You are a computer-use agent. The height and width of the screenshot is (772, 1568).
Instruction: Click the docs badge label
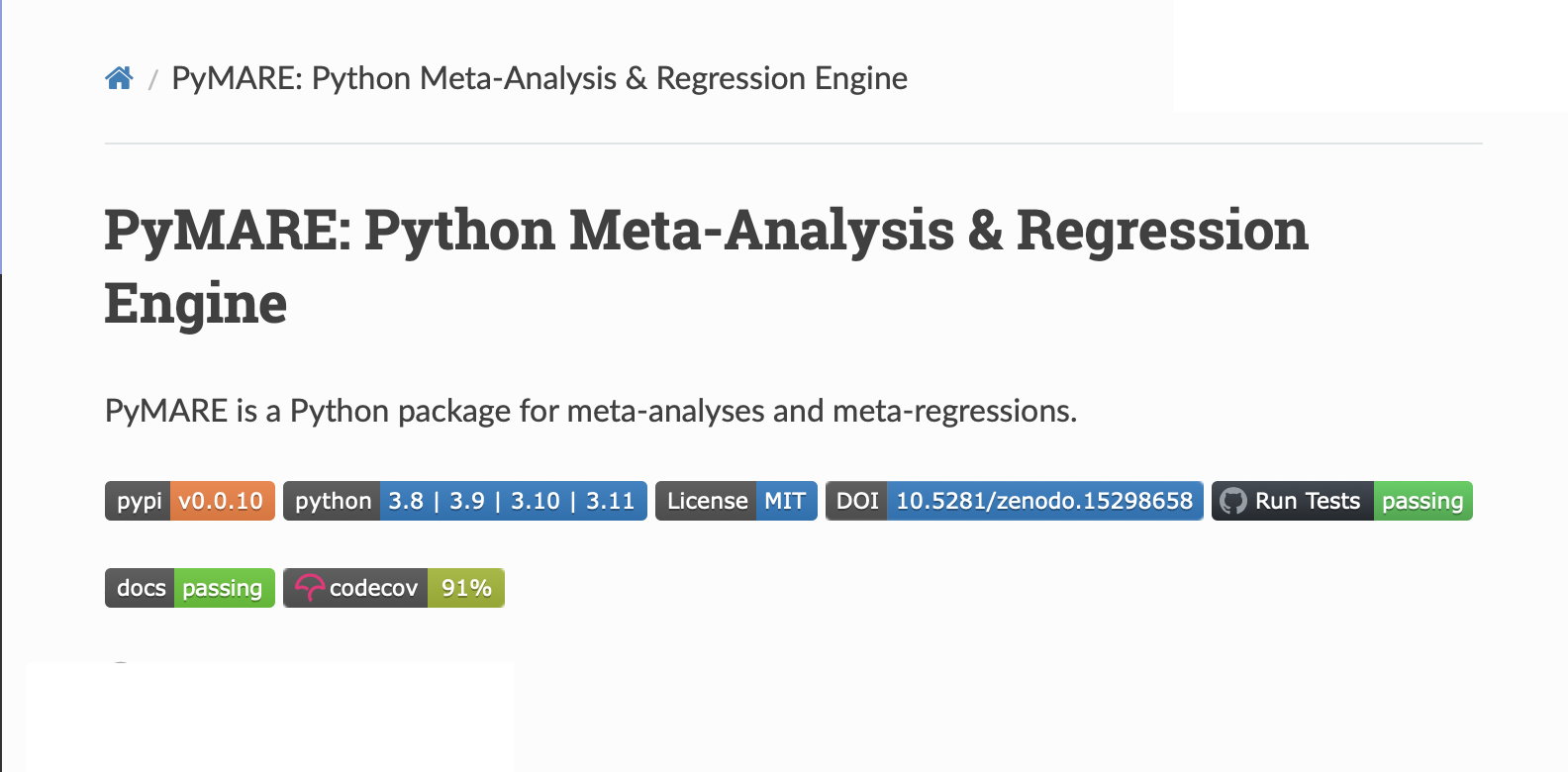click(141, 588)
